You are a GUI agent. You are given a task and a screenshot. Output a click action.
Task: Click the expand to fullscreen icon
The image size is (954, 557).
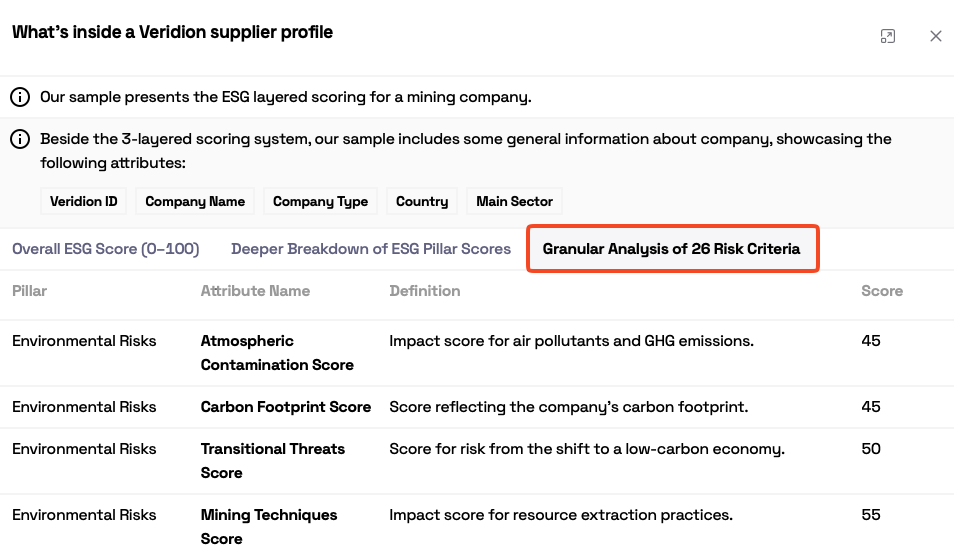pos(887,36)
